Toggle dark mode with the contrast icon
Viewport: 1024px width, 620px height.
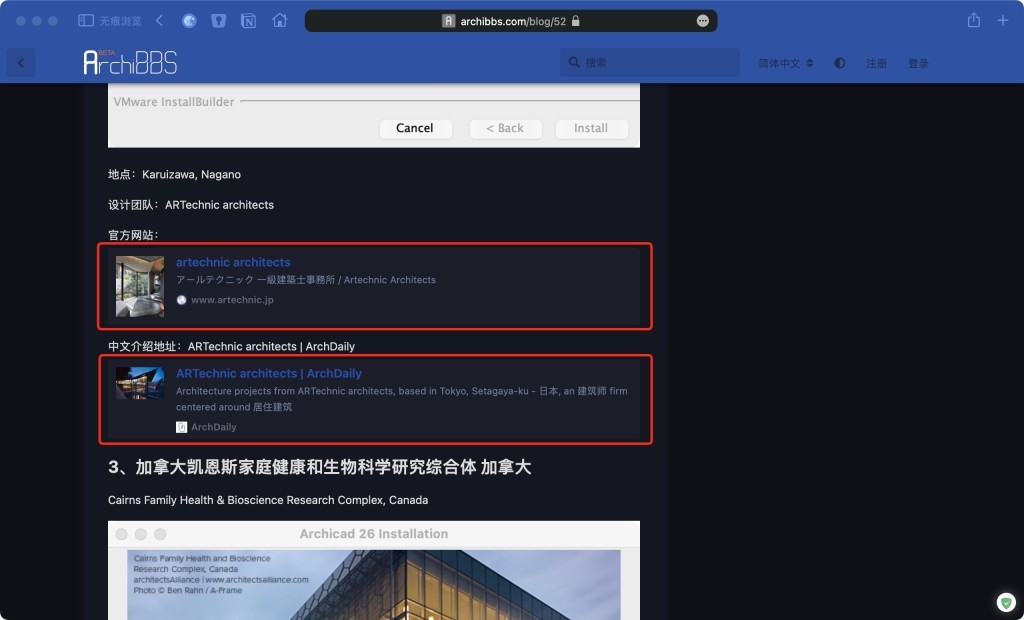tap(840, 63)
